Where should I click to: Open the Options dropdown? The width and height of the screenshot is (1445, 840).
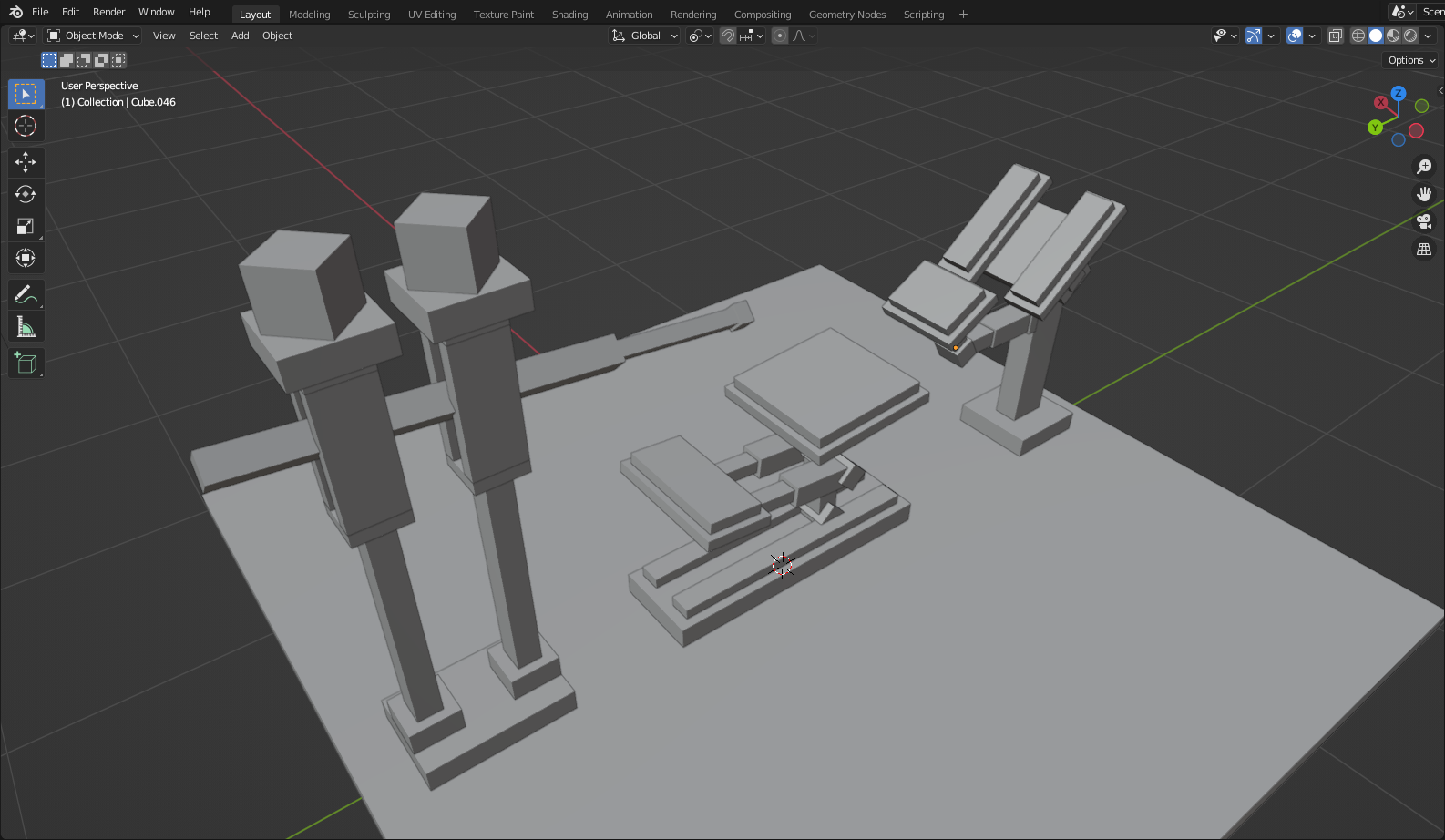pyautogui.click(x=1411, y=60)
